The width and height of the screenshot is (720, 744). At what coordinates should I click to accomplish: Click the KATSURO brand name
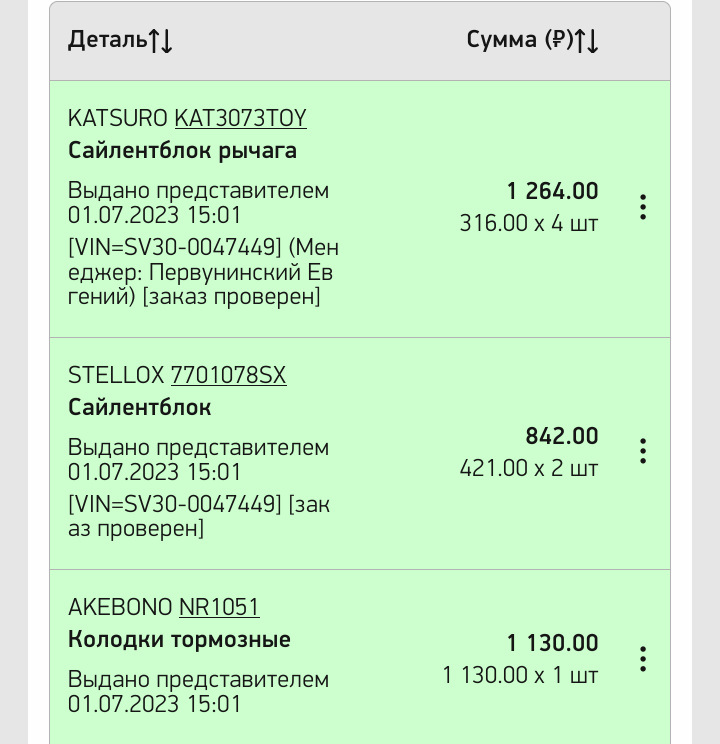pyautogui.click(x=118, y=118)
